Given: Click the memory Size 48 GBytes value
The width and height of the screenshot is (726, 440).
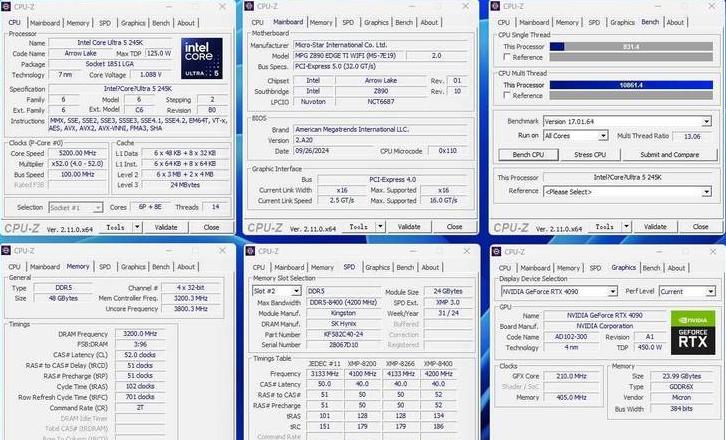Looking at the screenshot, I should (x=63, y=298).
